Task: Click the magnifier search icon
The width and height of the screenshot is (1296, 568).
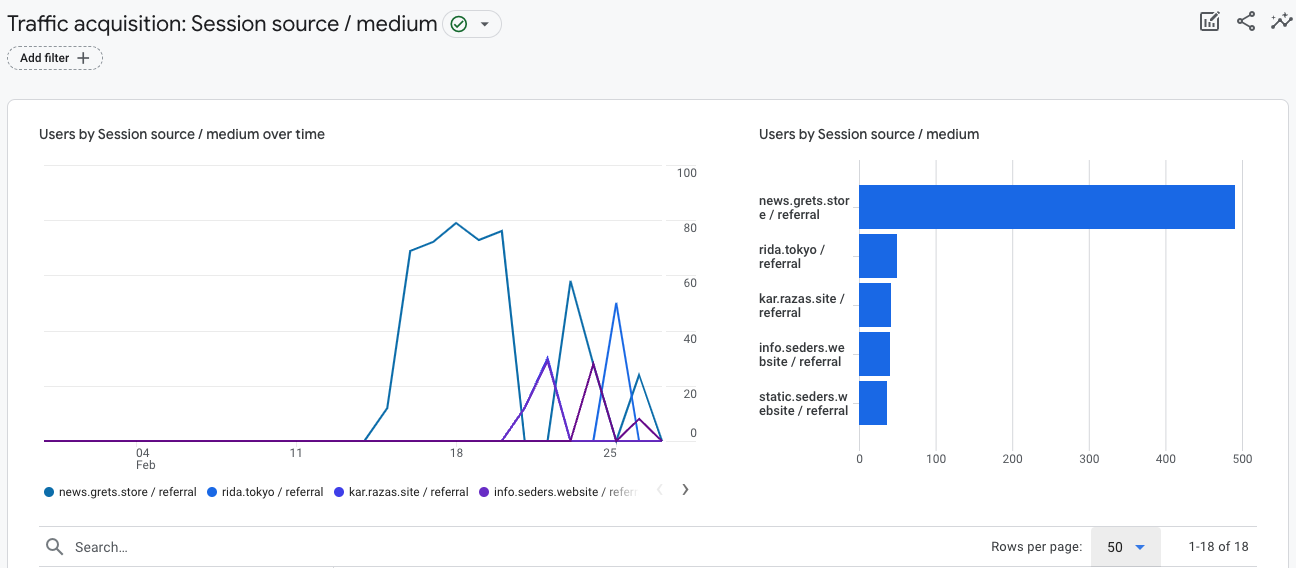Action: coord(55,547)
